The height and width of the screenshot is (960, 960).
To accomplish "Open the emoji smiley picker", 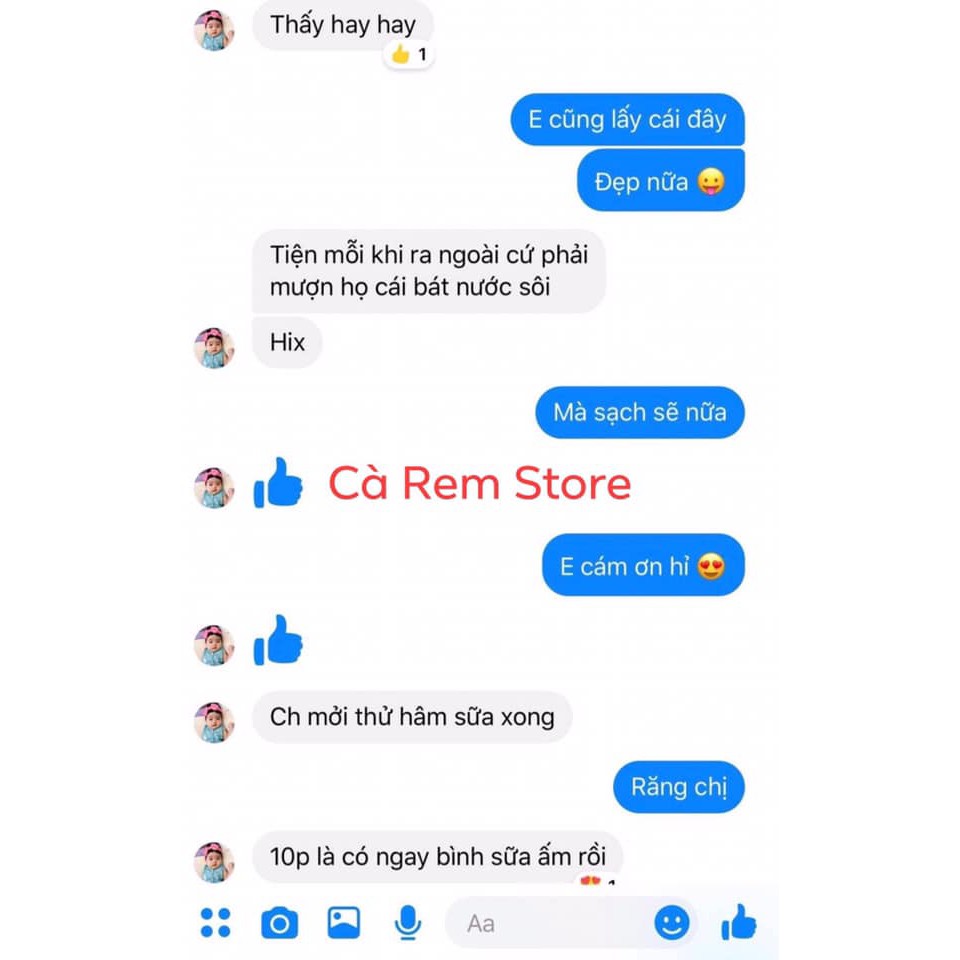I will (x=672, y=923).
